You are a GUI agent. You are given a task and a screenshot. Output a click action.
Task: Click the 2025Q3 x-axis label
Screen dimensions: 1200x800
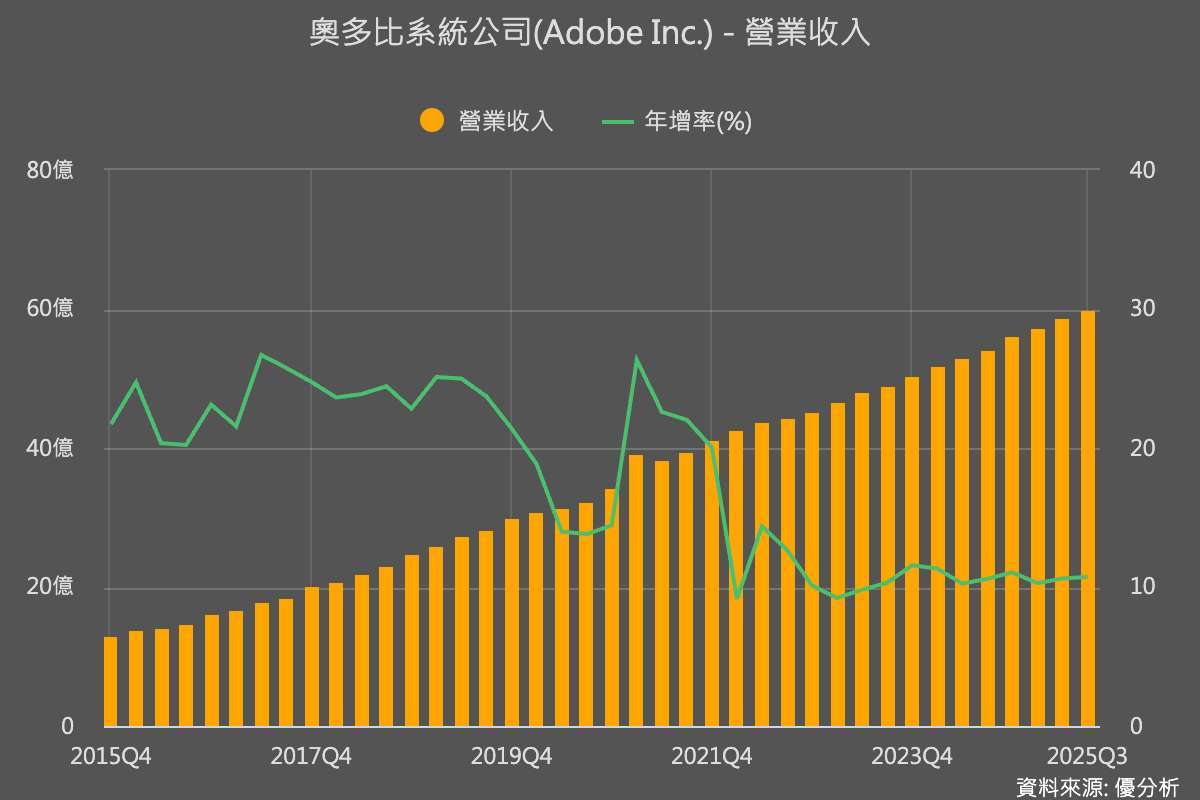pos(1086,755)
